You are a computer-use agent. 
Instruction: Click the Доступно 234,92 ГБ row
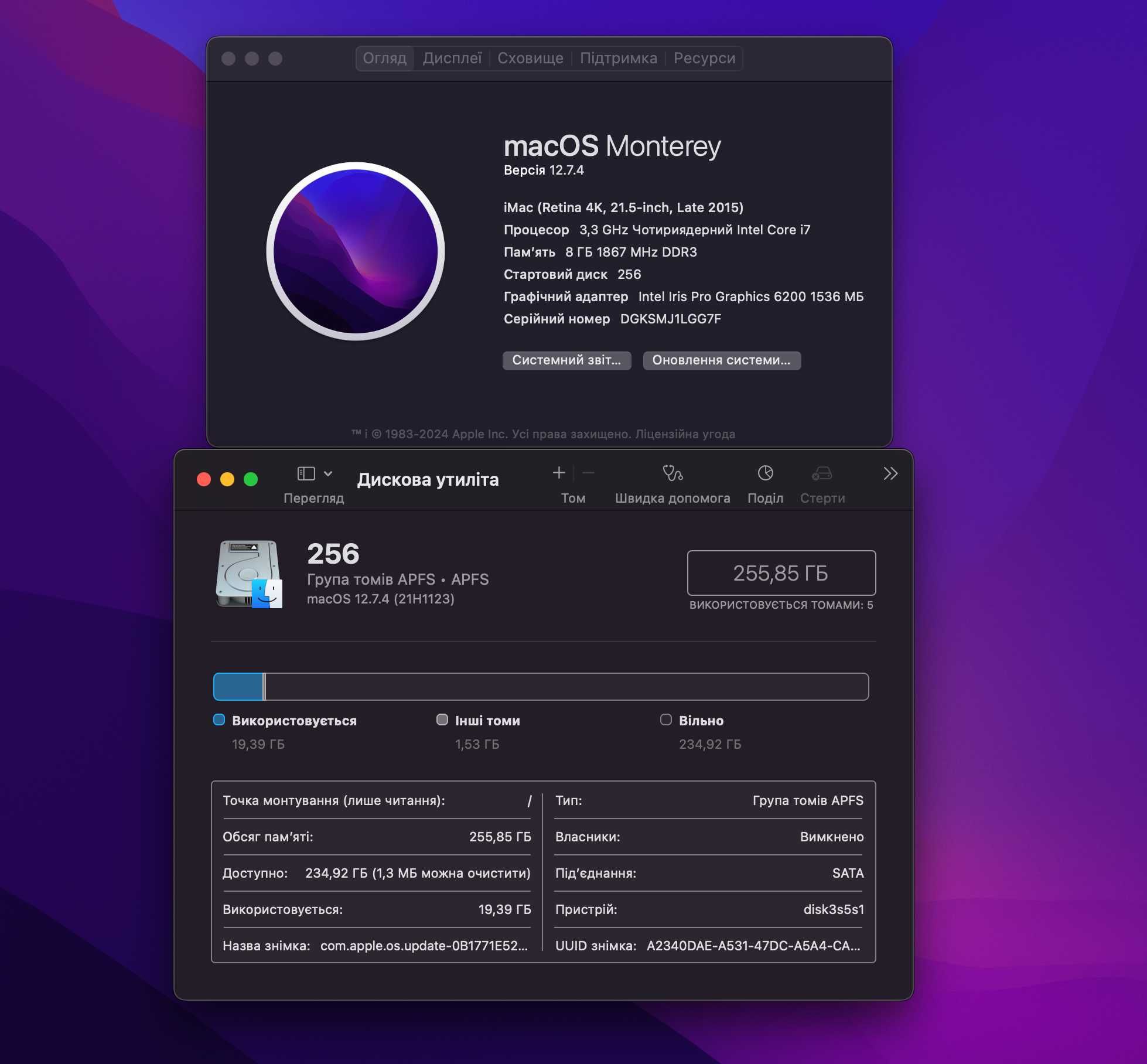(x=377, y=873)
